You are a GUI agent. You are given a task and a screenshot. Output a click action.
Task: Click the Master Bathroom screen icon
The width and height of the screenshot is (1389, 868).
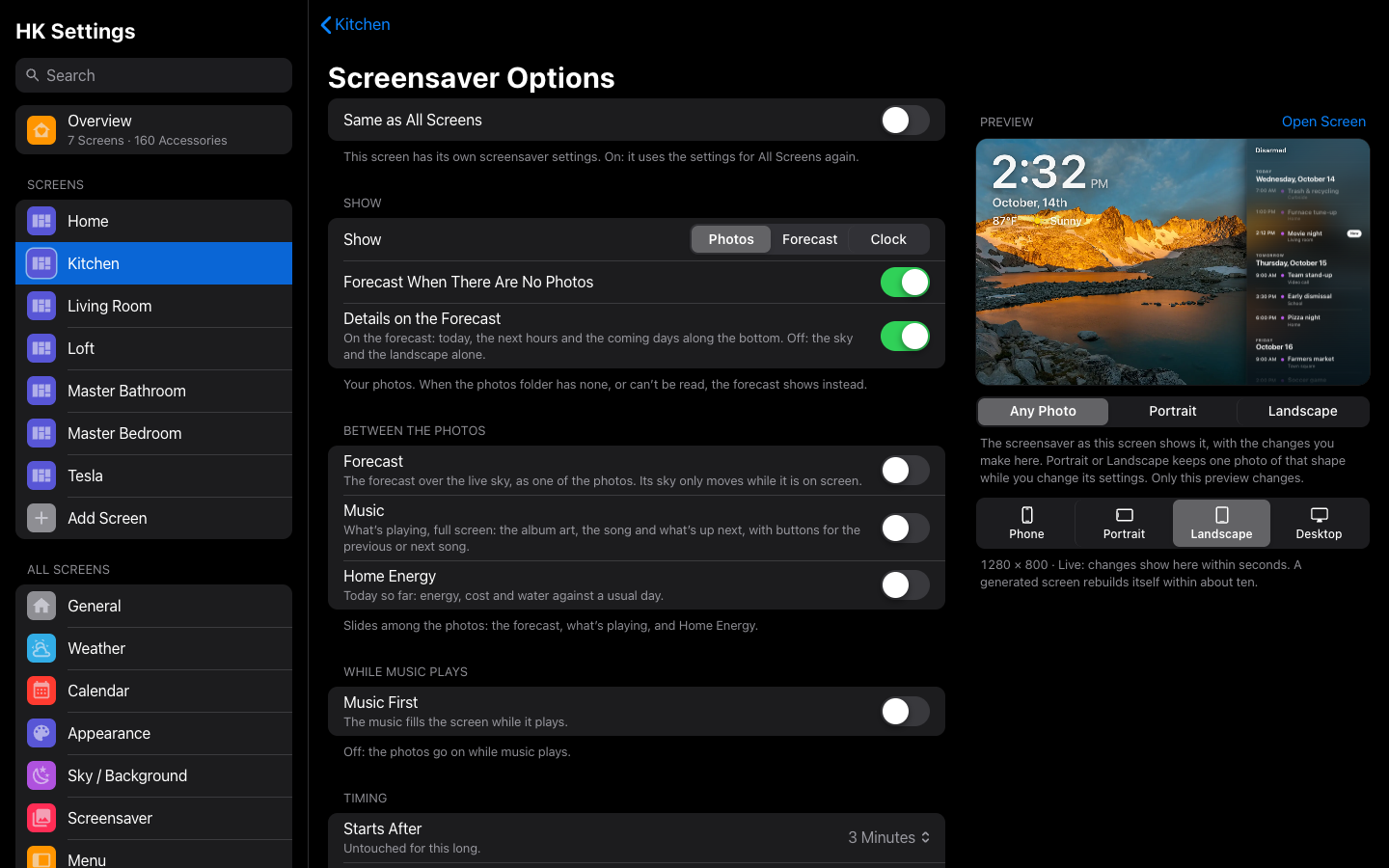coord(41,391)
